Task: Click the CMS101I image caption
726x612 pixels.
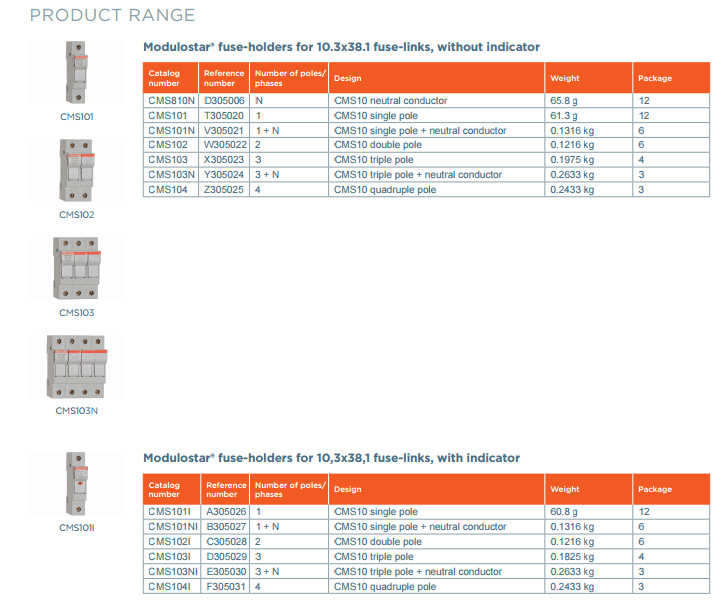Action: point(77,528)
